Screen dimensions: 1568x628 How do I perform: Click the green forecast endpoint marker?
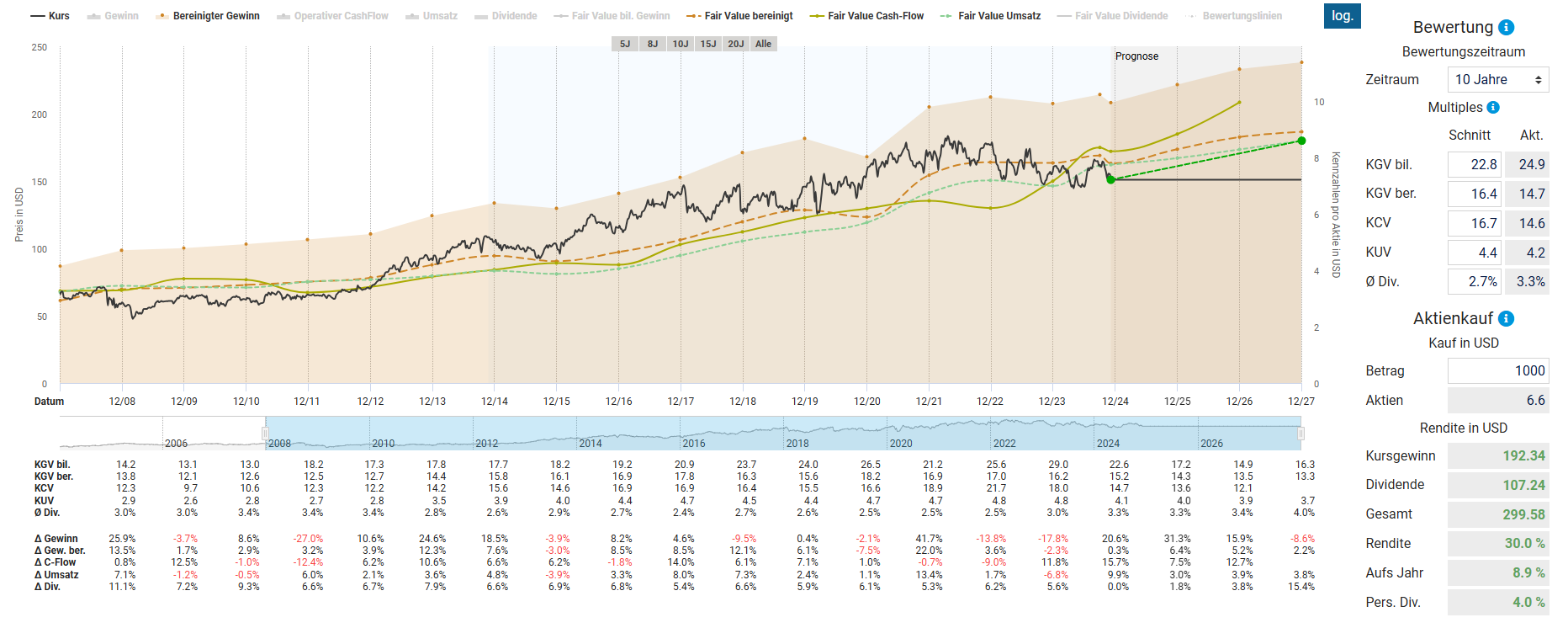click(x=1301, y=141)
